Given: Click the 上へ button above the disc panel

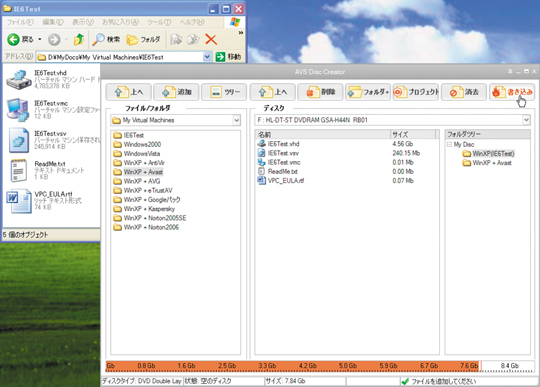Looking at the screenshot, I should (x=272, y=92).
